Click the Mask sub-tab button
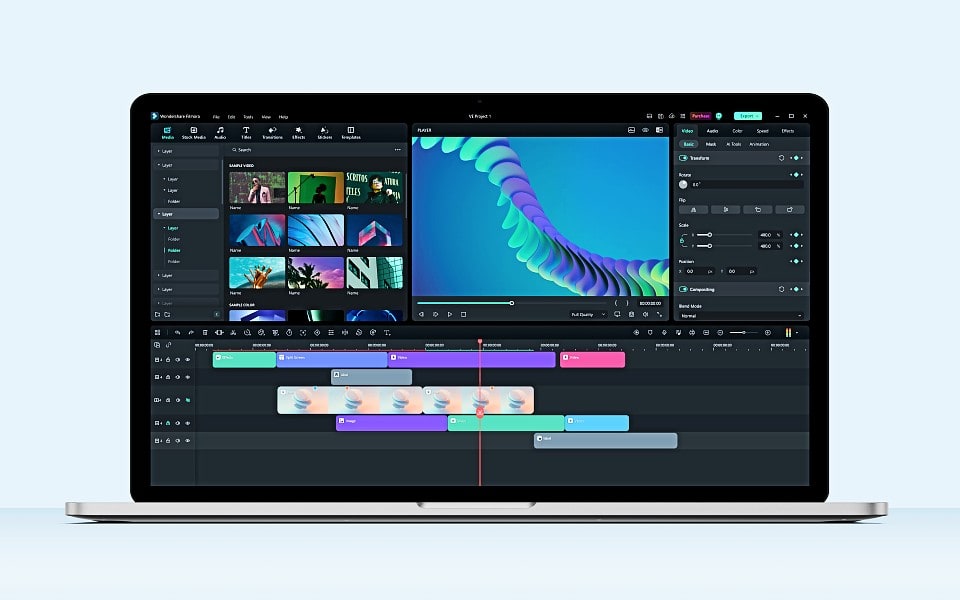This screenshot has height=600, width=960. point(711,144)
